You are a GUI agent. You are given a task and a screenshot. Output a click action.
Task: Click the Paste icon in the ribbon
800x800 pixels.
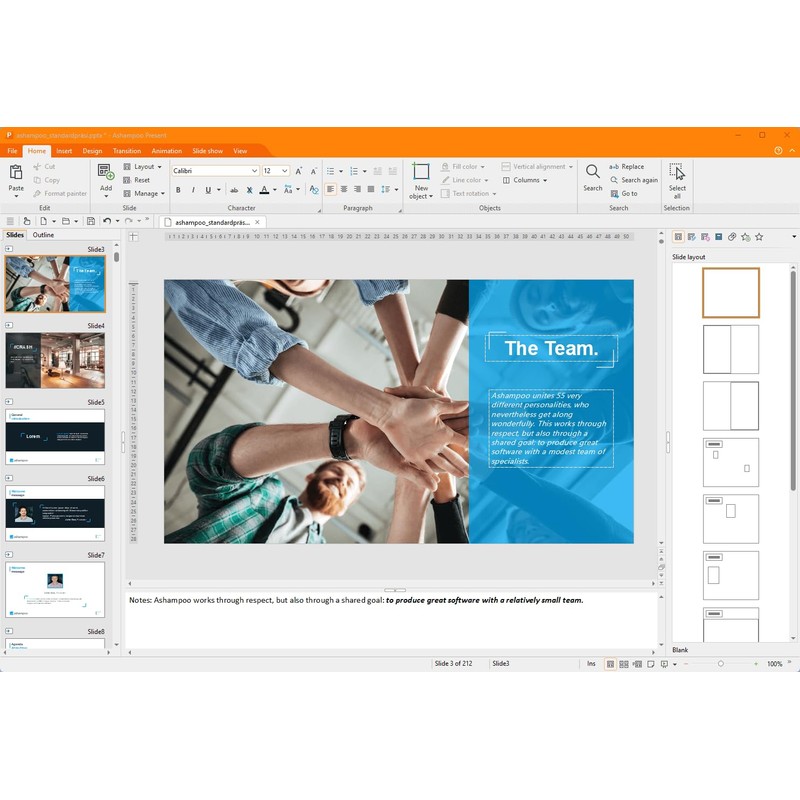[x=16, y=172]
